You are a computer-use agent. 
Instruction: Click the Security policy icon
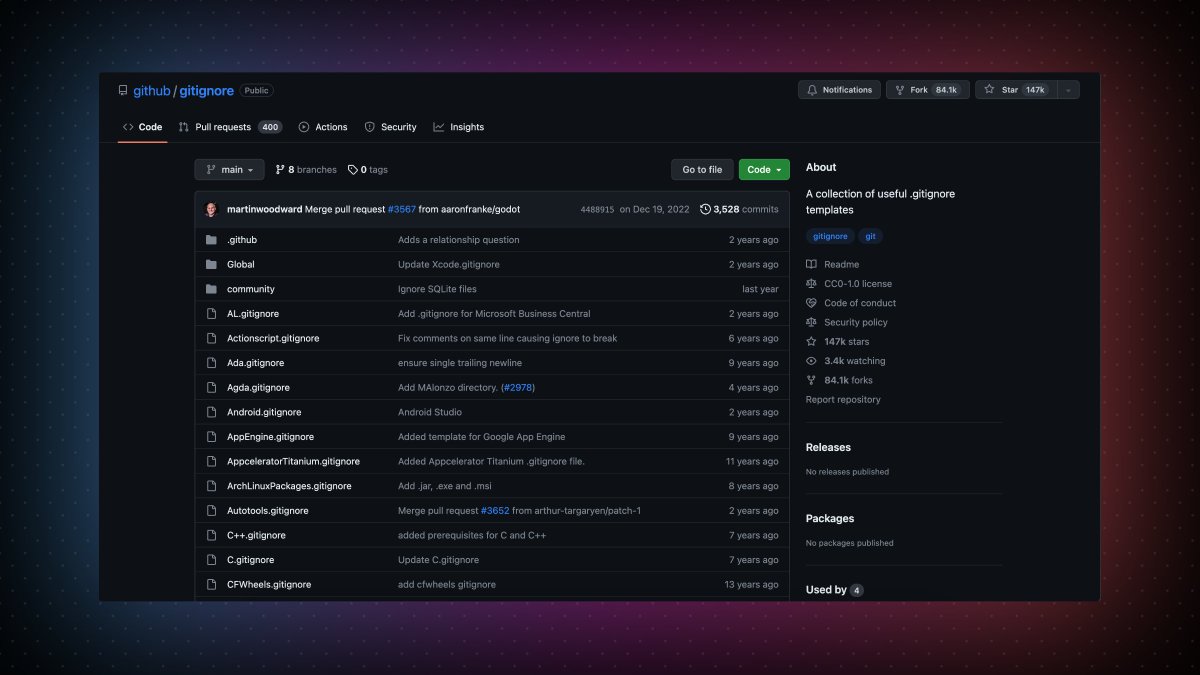pos(811,321)
